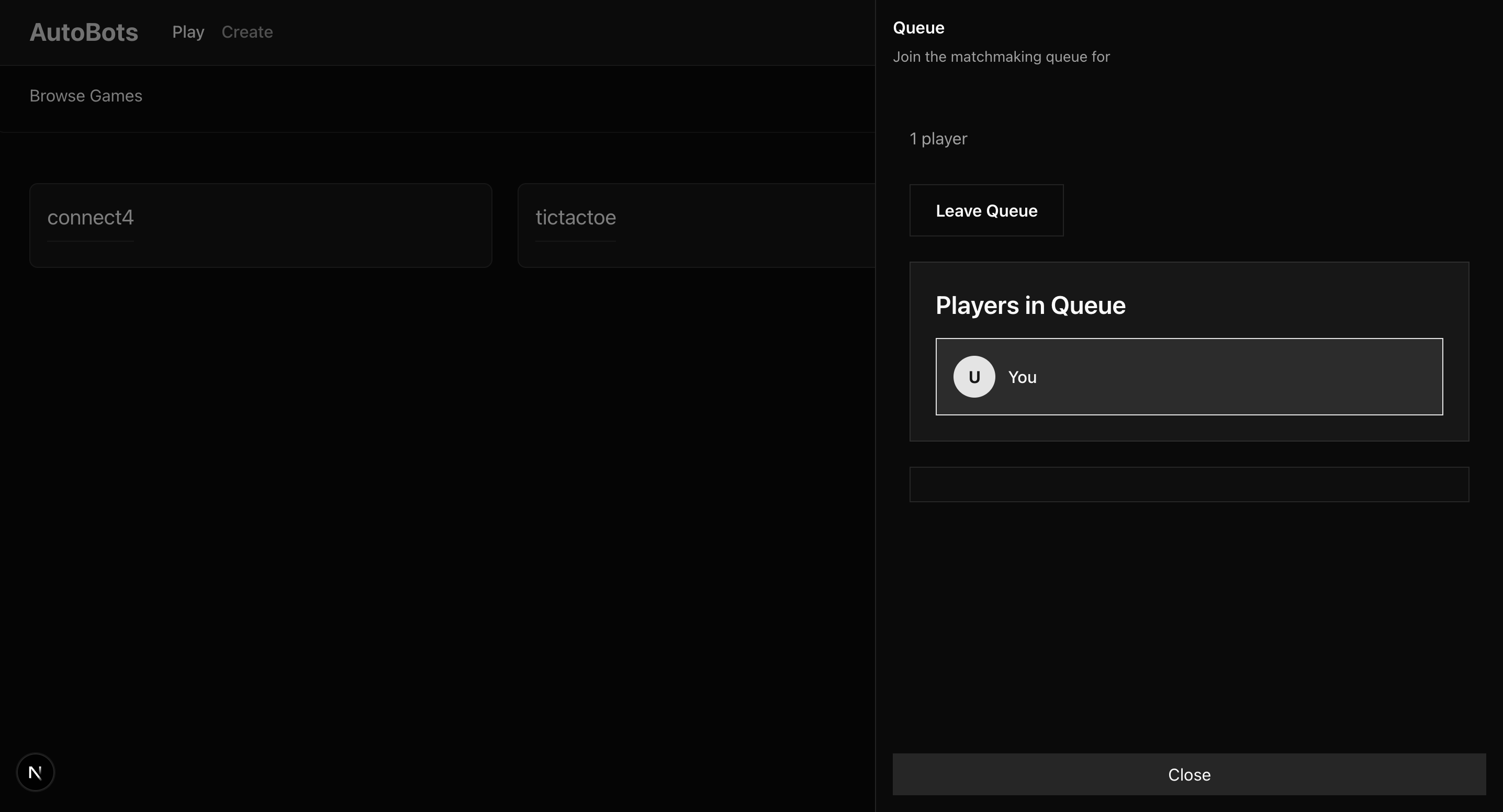Click the connect4 title text
This screenshot has width=1503, height=812.
tap(91, 218)
